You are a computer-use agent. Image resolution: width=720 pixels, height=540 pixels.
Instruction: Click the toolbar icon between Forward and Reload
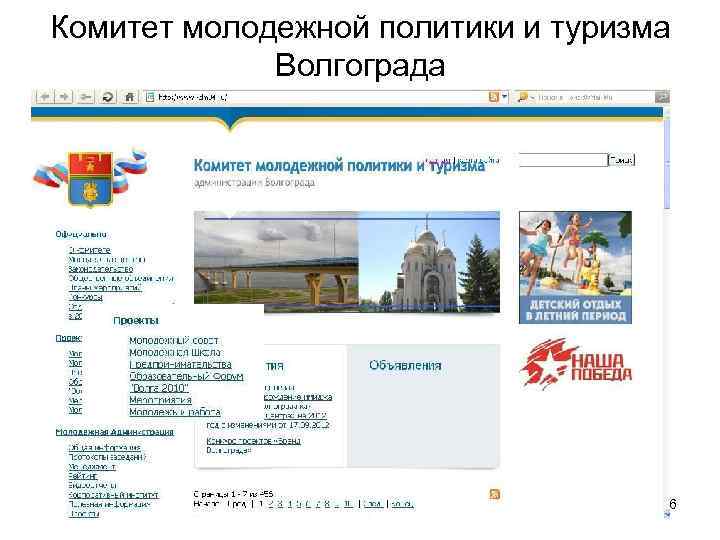coord(85,97)
